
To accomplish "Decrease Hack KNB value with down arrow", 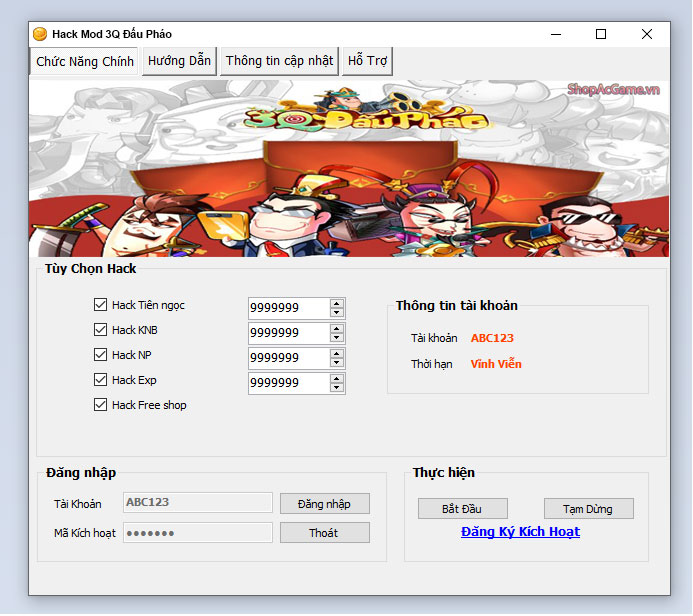I will (x=337, y=338).
